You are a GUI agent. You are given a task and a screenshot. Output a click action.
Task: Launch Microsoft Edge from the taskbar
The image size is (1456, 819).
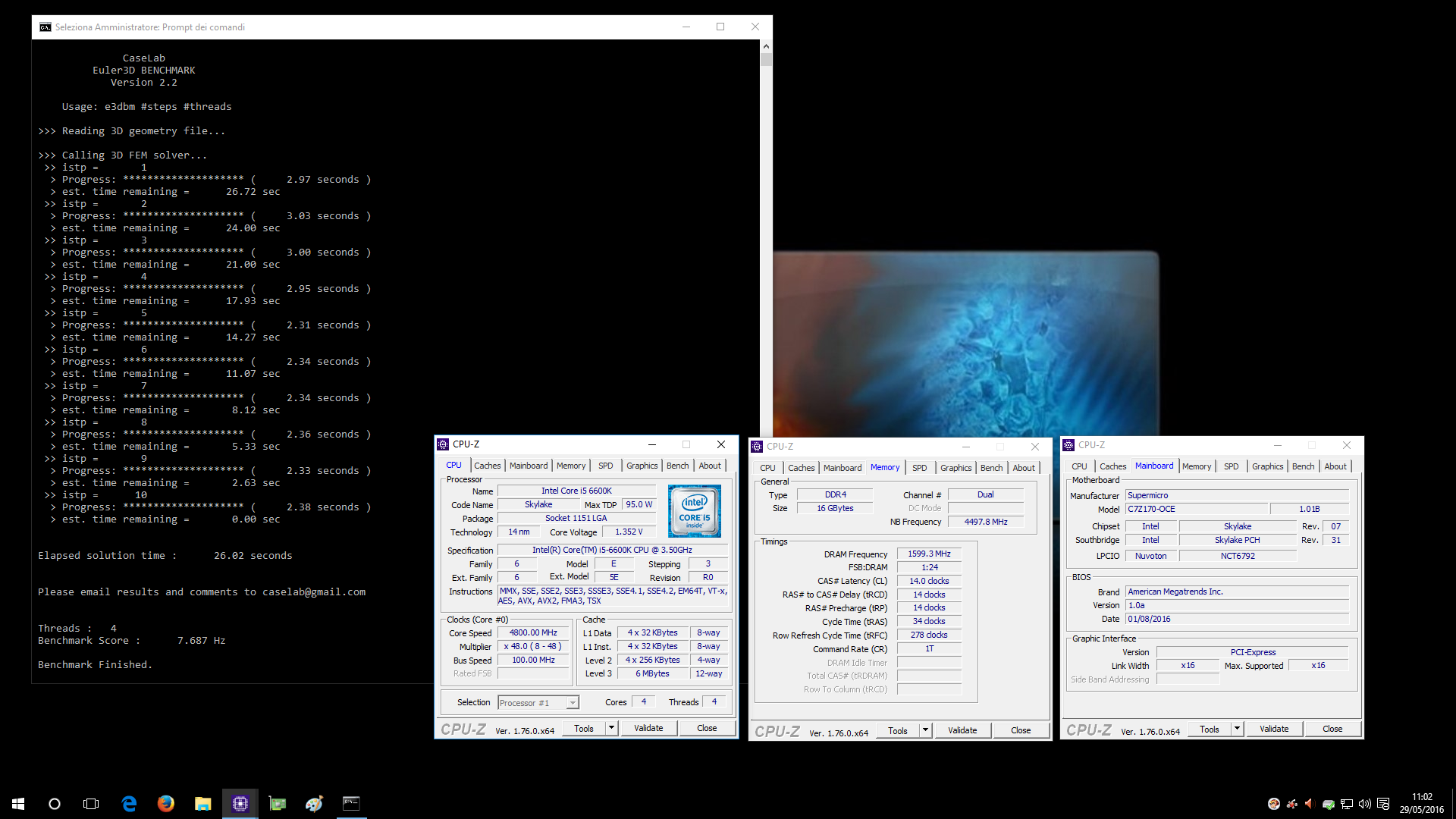point(129,804)
